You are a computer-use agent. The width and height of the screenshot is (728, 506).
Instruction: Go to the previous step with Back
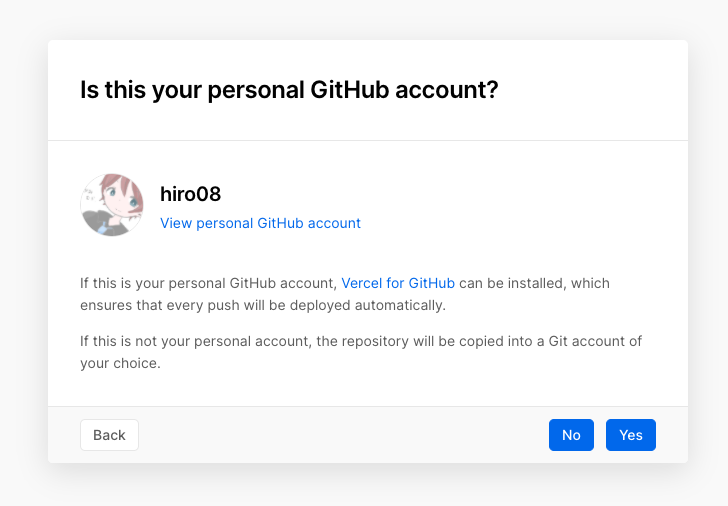pos(109,435)
